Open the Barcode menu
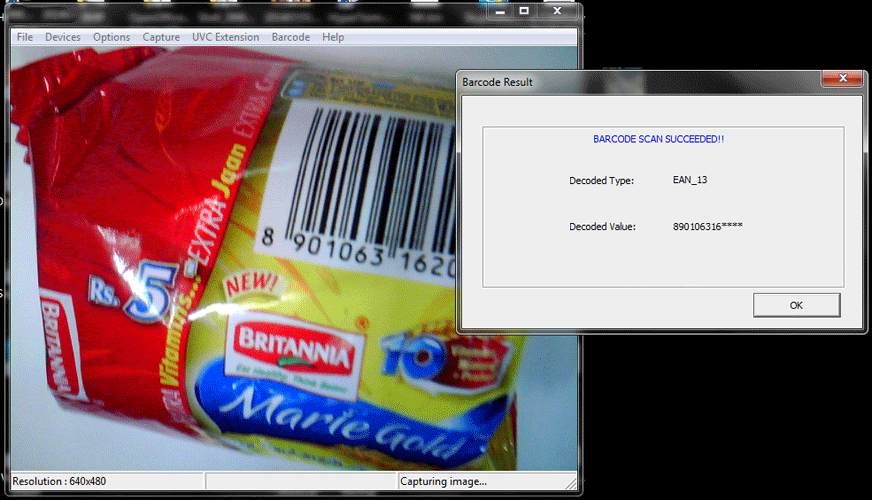This screenshot has height=500, width=872. point(290,37)
